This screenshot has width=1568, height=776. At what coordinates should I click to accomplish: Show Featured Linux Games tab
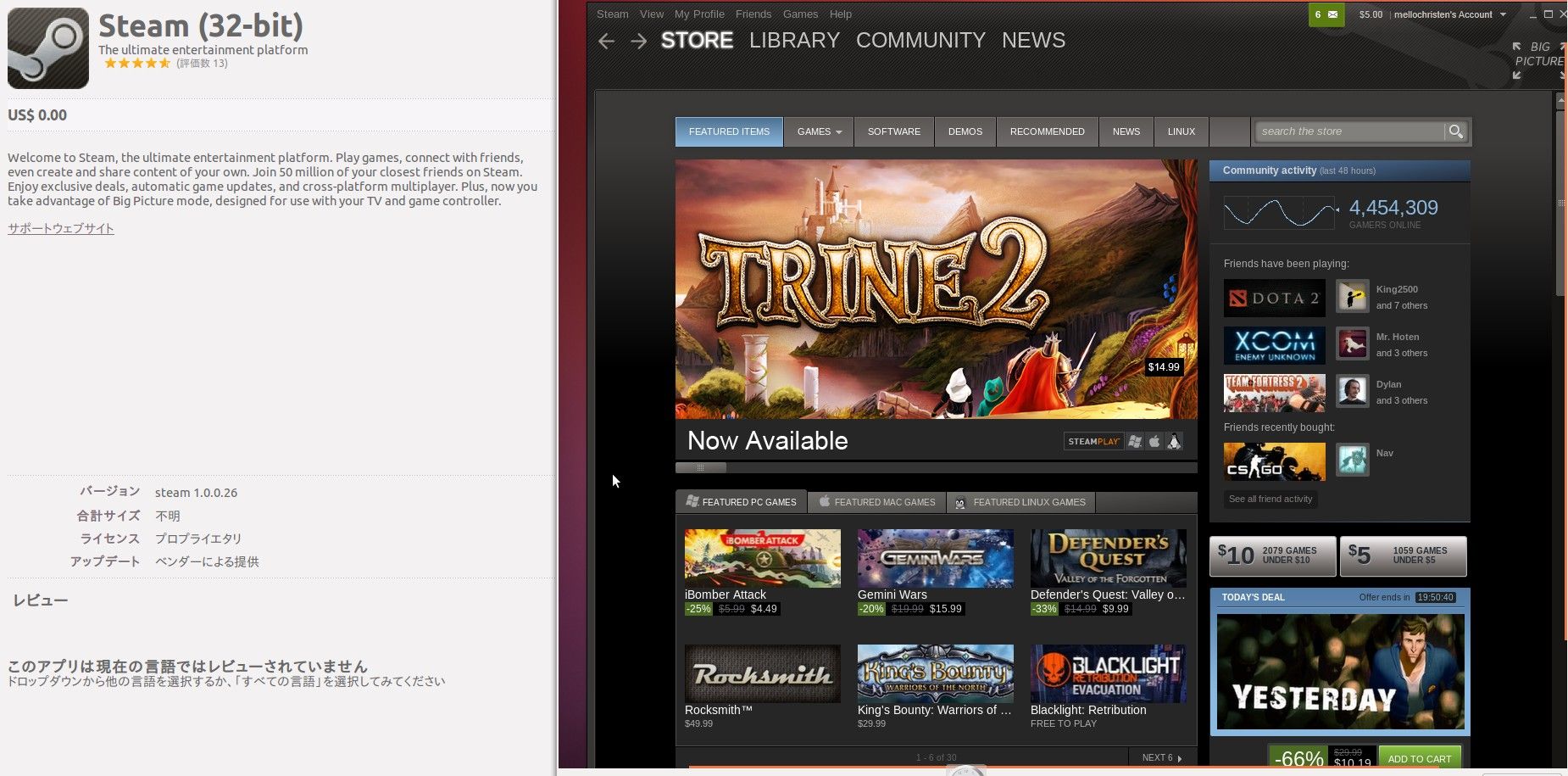point(1020,502)
